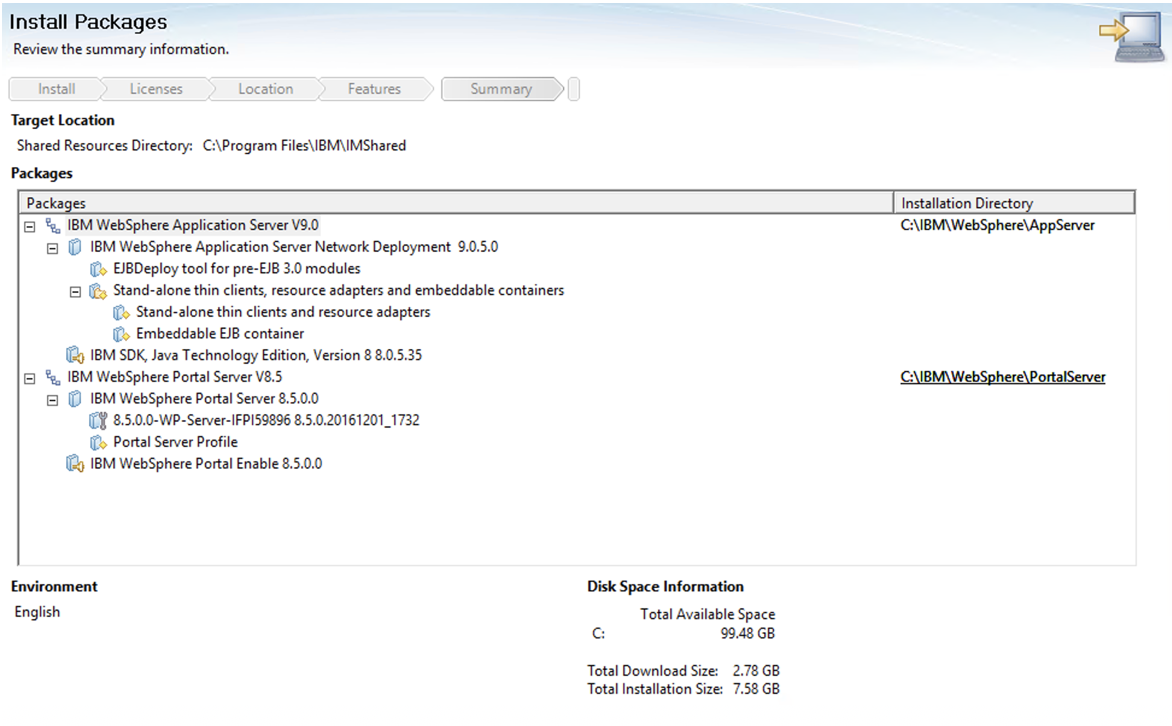Select IBM WebSphere Application Server Network Deployment 9.0.5.0
1172x726 pixels.
[x=294, y=247]
